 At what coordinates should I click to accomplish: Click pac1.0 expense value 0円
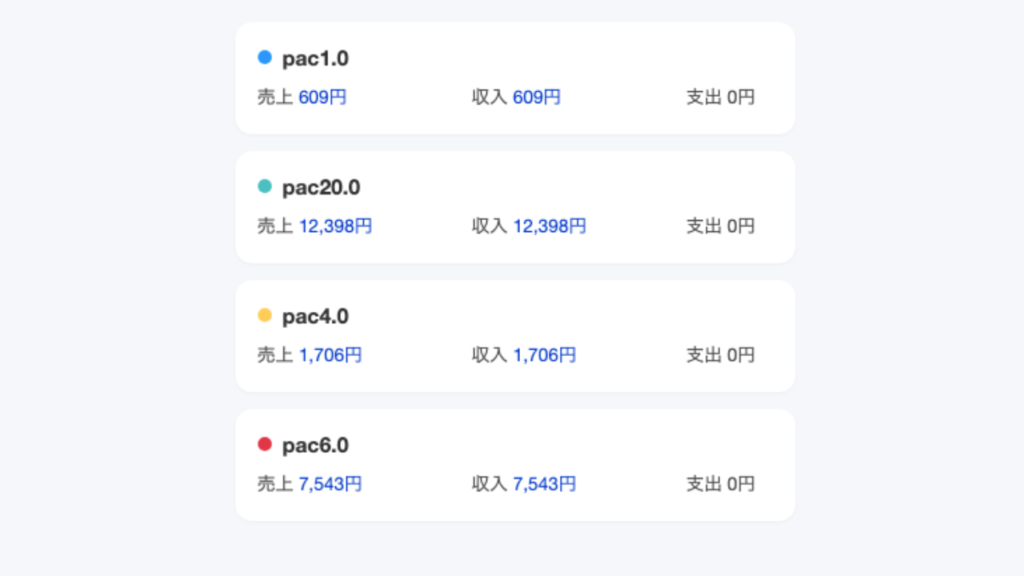pyautogui.click(x=741, y=97)
